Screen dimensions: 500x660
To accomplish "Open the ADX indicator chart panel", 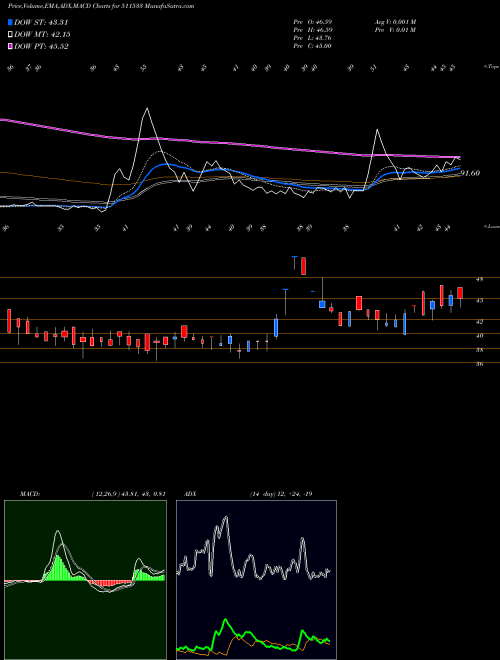I will click(256, 580).
